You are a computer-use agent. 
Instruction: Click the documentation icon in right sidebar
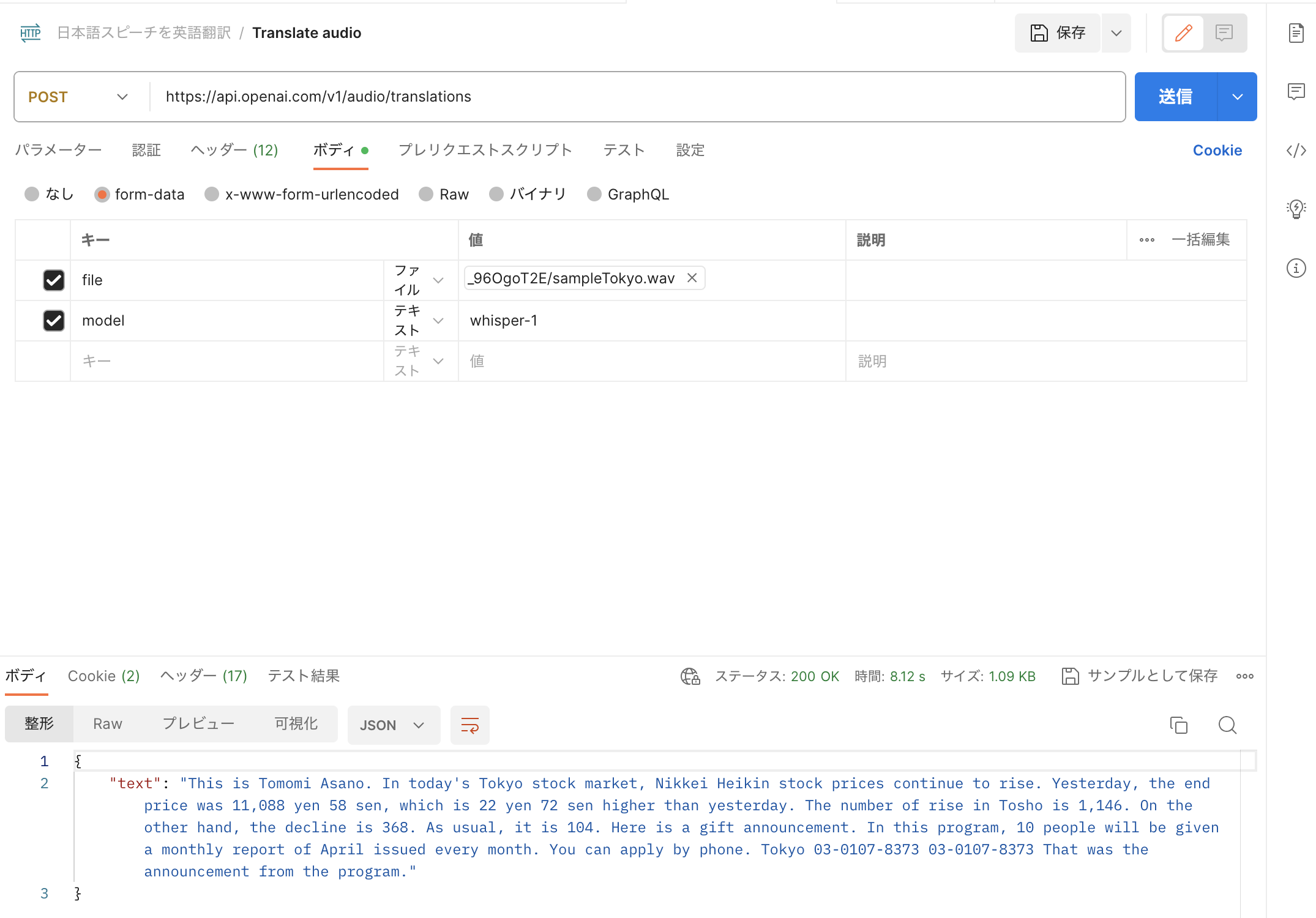tap(1296, 34)
